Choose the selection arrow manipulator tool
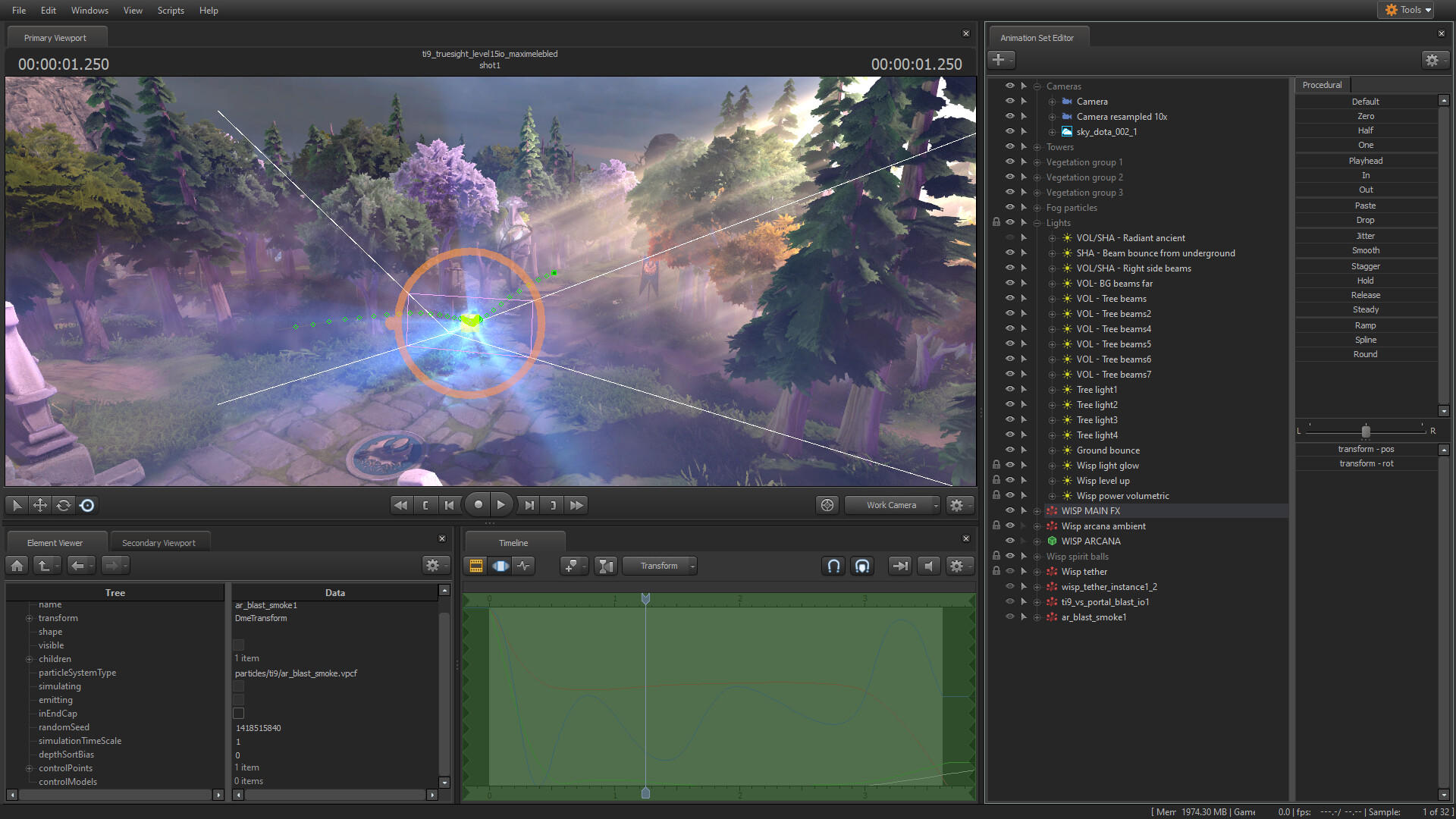The image size is (1456, 819). pos(17,505)
